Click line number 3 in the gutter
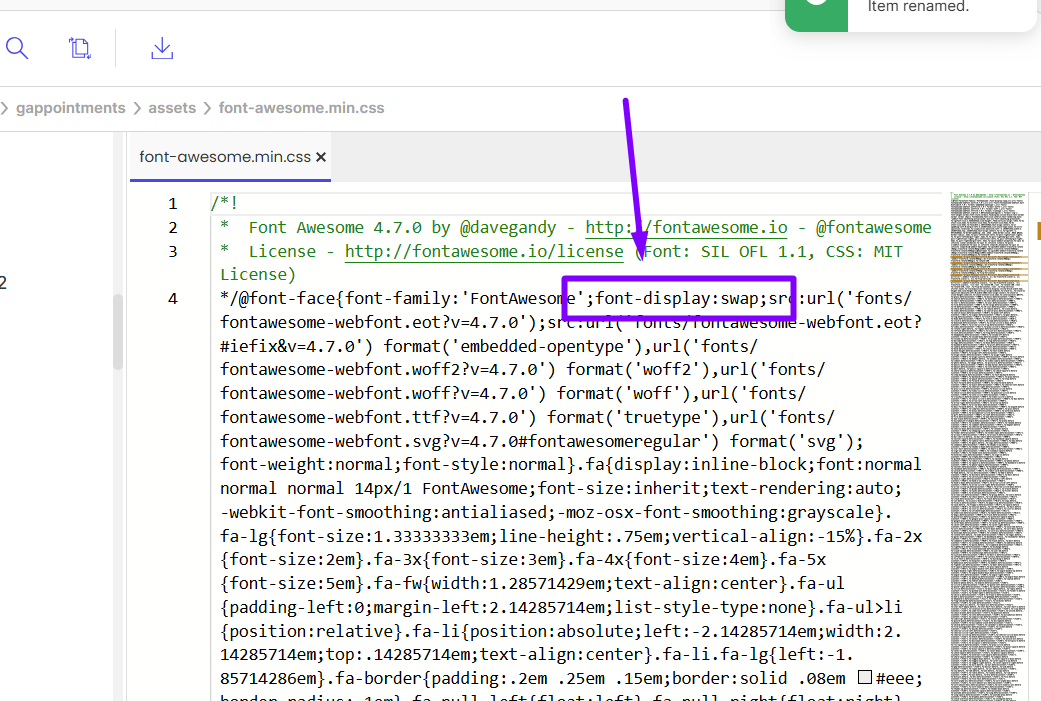 point(173,252)
